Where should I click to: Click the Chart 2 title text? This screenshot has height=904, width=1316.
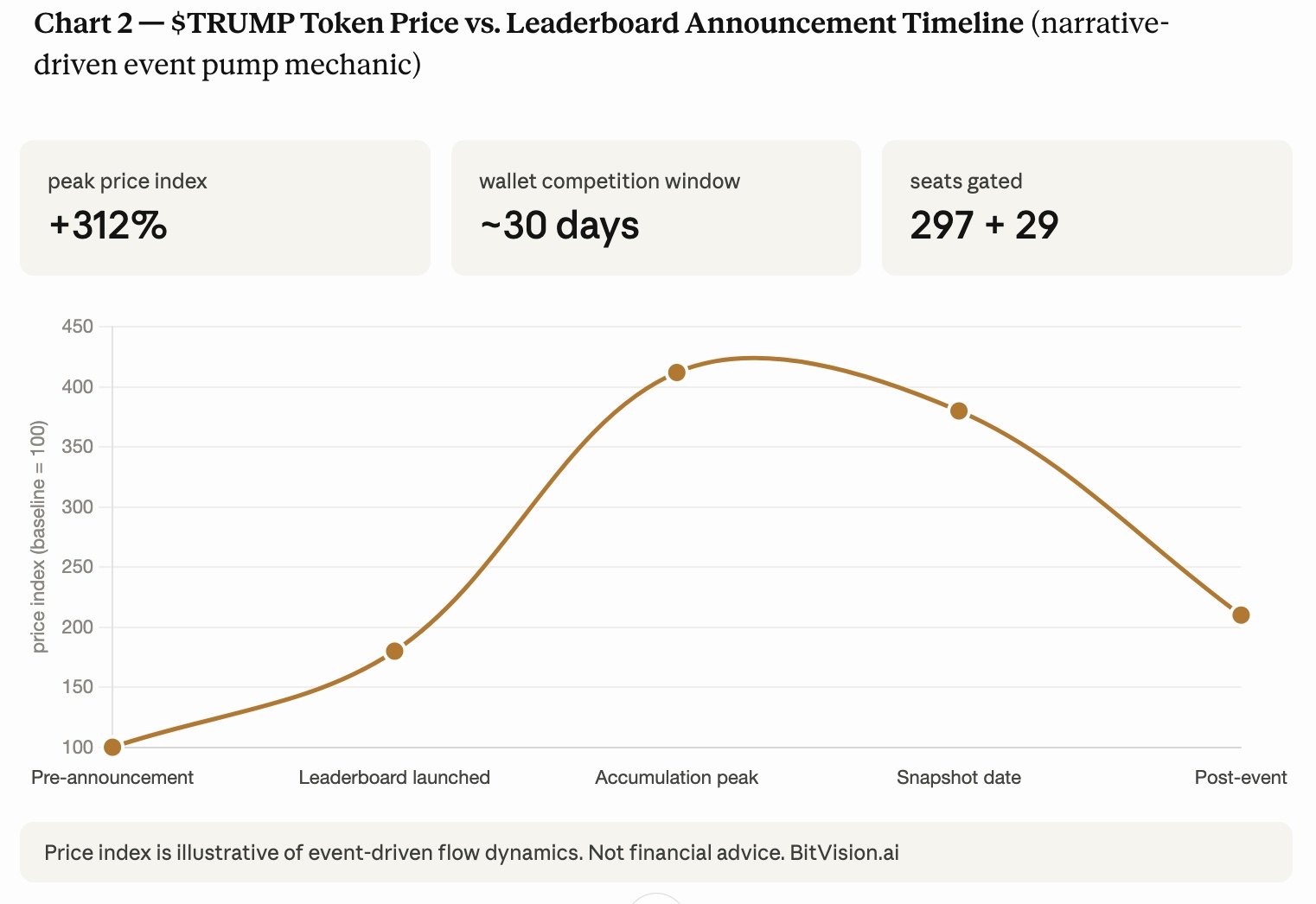(527, 24)
